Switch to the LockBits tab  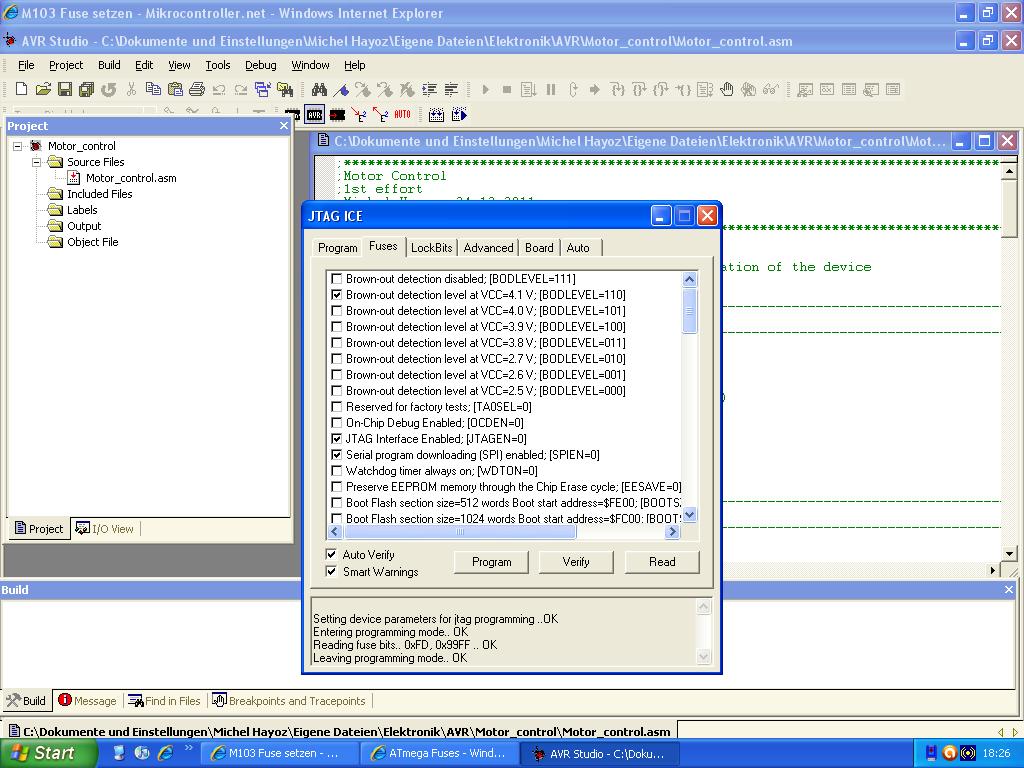tap(432, 248)
